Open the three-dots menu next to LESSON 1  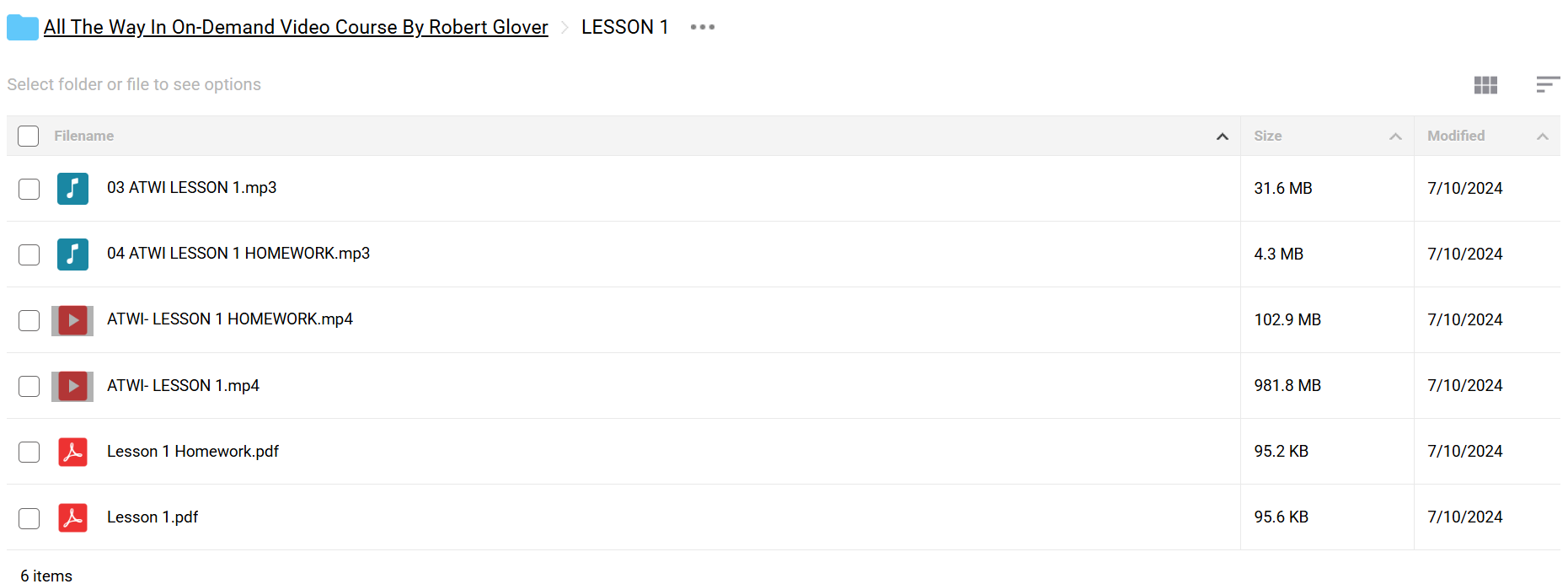pyautogui.click(x=703, y=27)
